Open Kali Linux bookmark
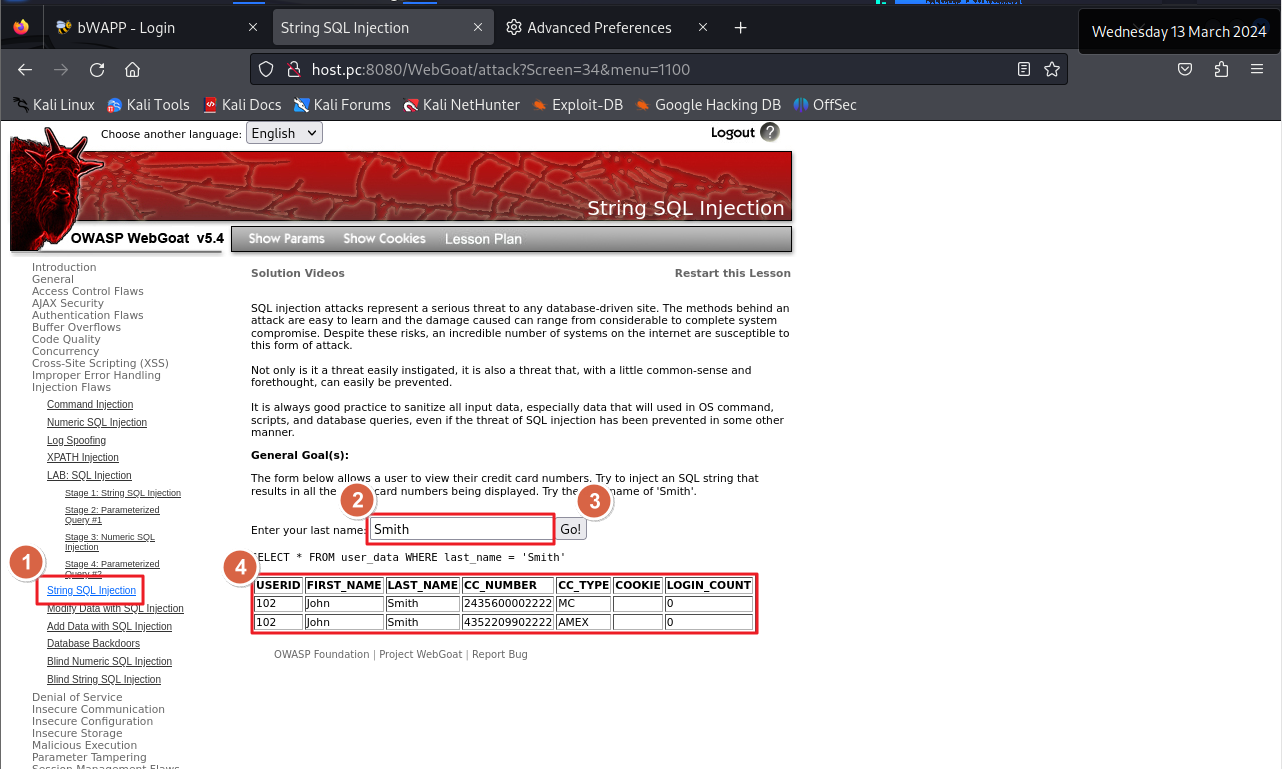Screen dimensions: 1283x769 (54, 105)
